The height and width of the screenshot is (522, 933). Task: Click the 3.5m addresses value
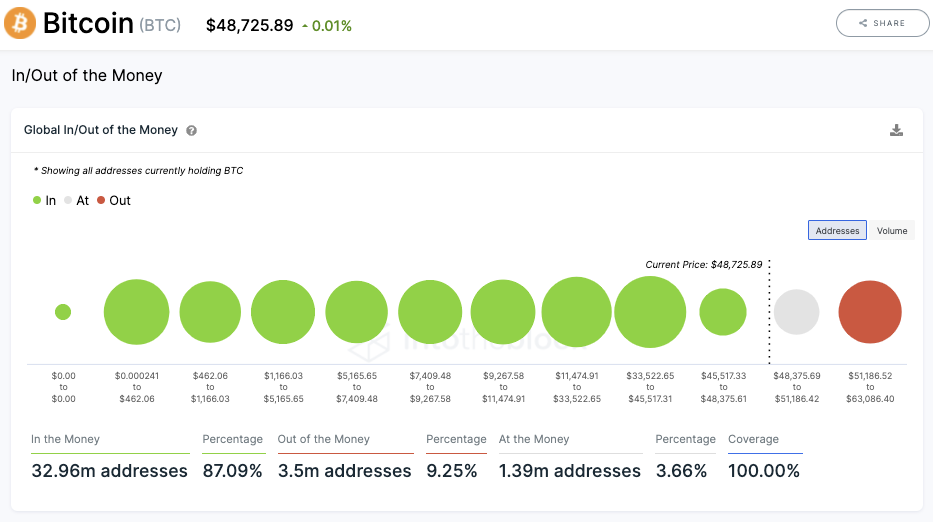point(345,471)
